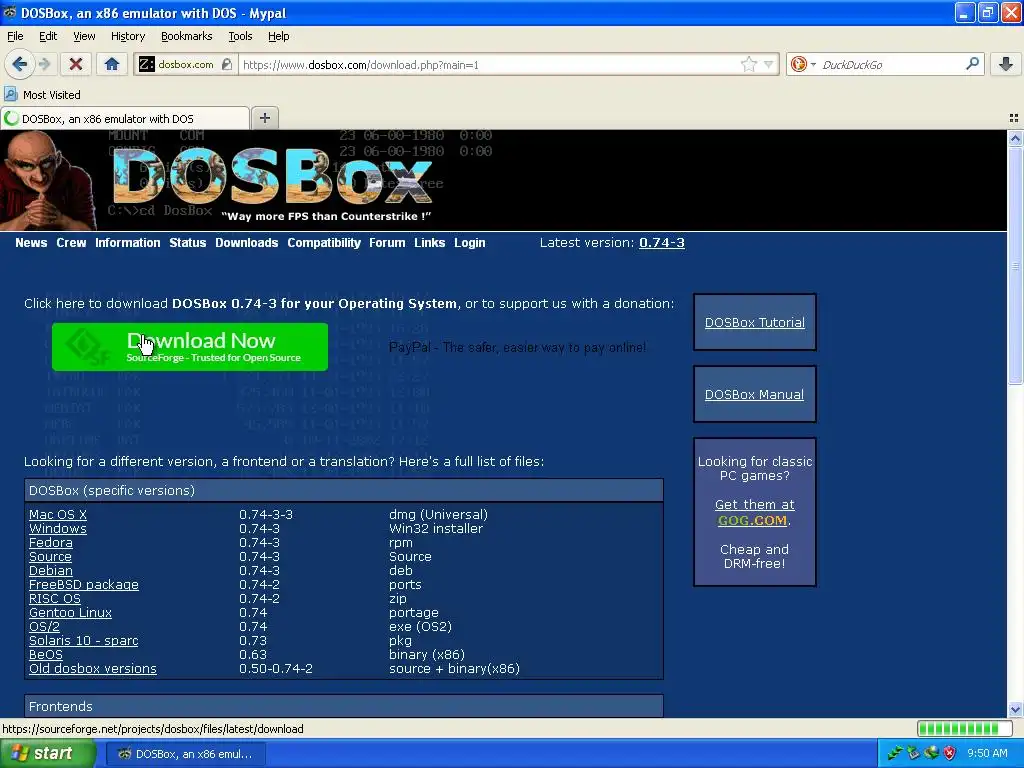This screenshot has height=768, width=1024.
Task: Open the BeOS download link
Action: tap(46, 655)
